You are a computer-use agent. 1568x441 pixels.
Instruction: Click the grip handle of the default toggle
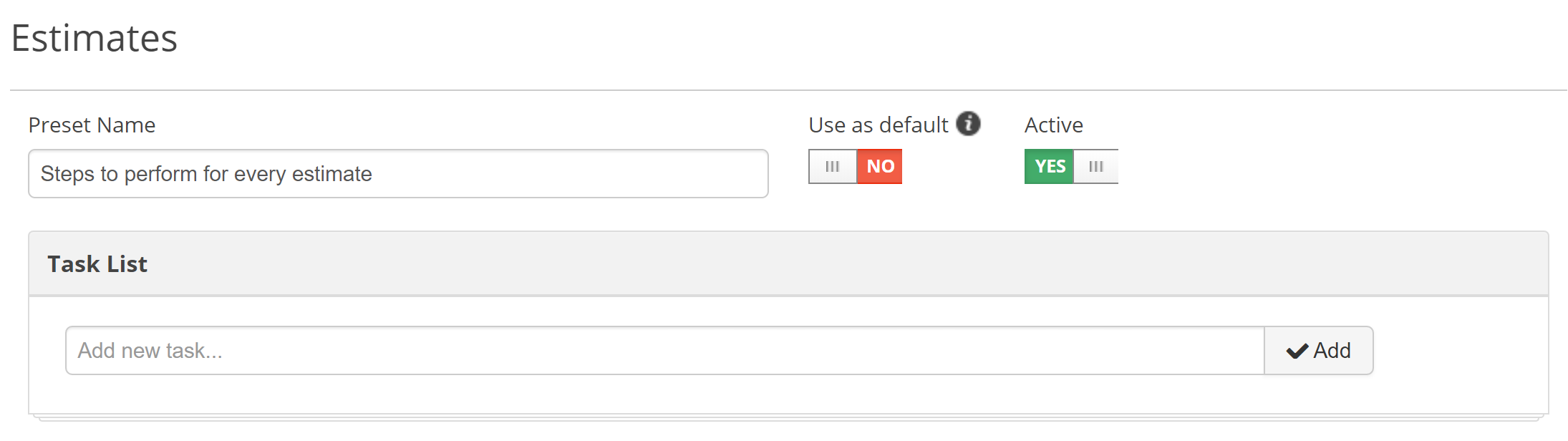click(x=833, y=166)
